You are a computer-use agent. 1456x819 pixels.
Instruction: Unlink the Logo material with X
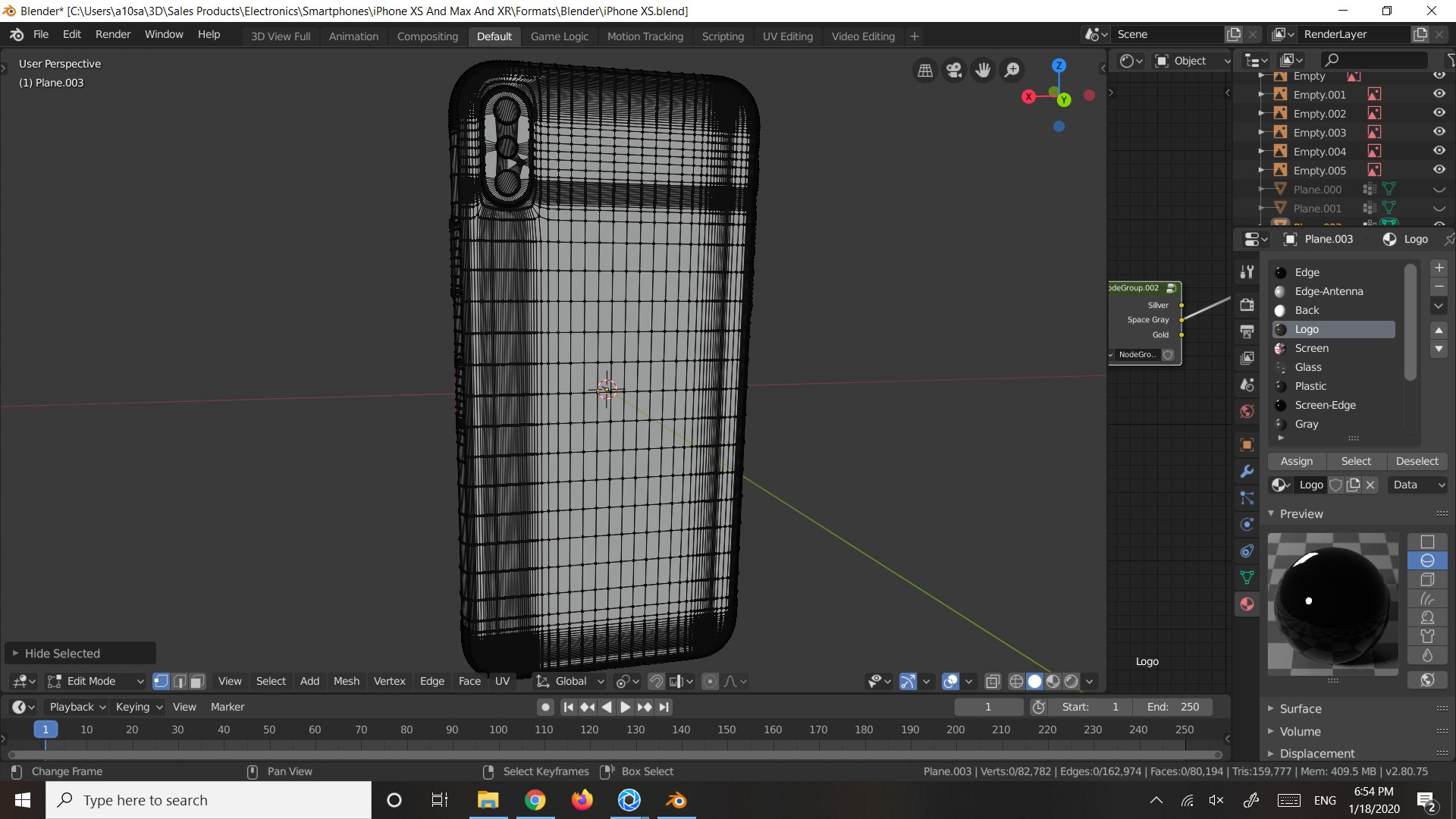[1370, 485]
